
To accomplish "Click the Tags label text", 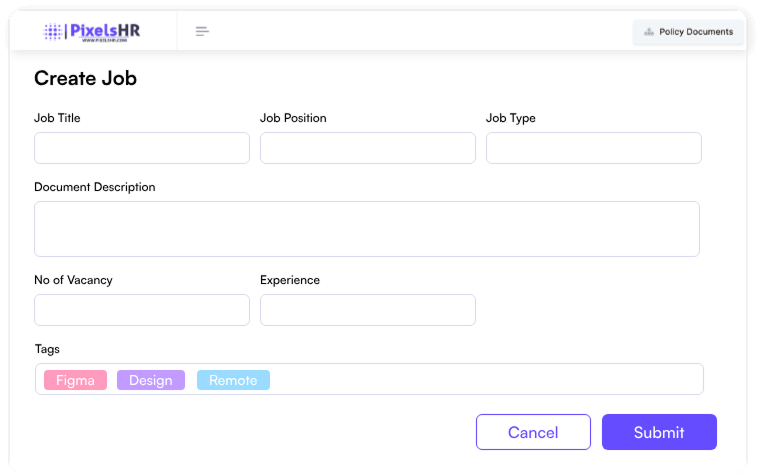I will pos(47,349).
